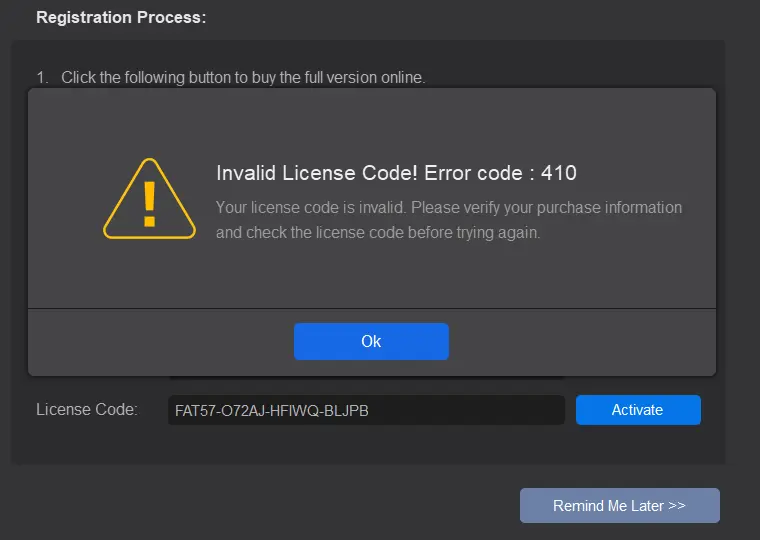Click the License Code: label
Viewport: 760px width, 540px height.
pyautogui.click(x=87, y=410)
